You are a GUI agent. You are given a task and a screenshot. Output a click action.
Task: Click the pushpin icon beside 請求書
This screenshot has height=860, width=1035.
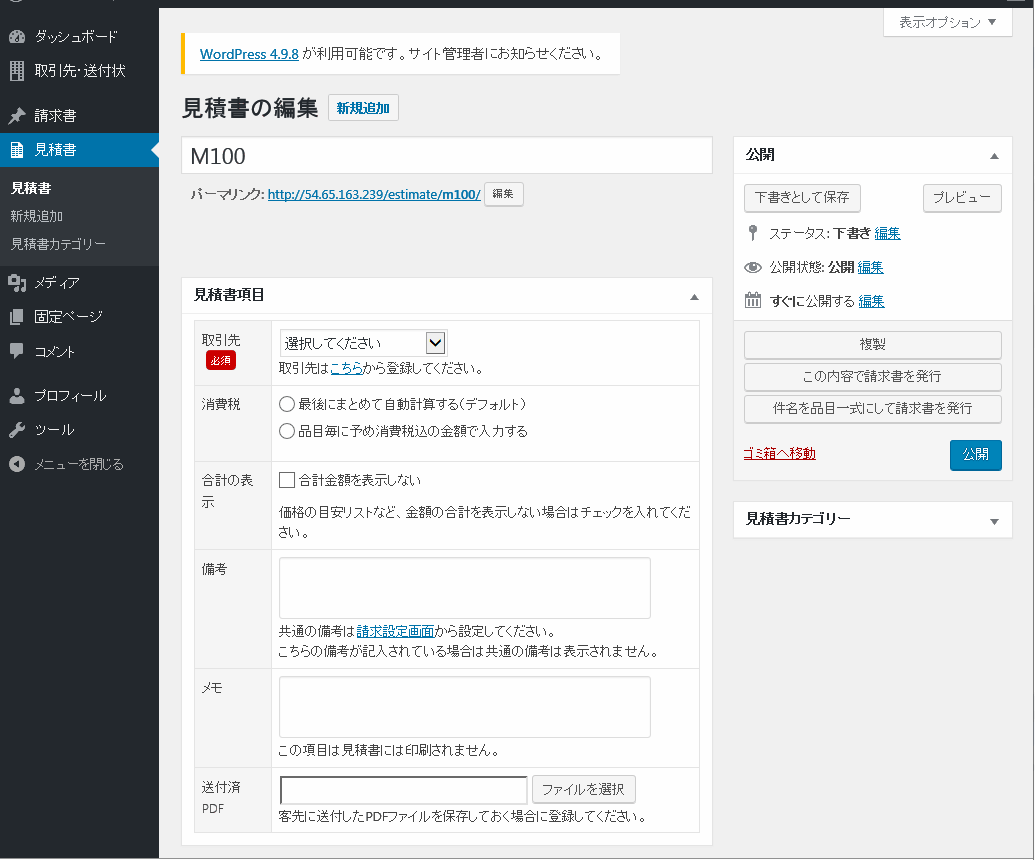tap(17, 115)
